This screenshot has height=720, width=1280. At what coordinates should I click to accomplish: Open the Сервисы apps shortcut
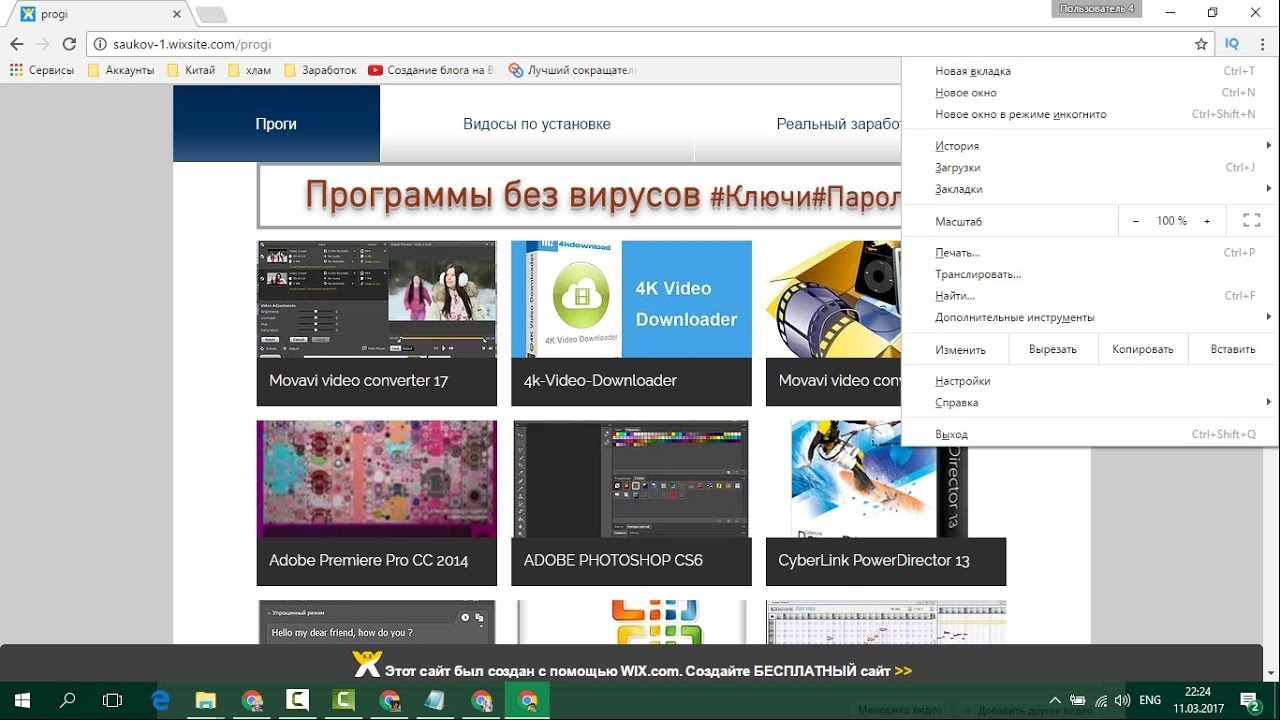coord(42,70)
